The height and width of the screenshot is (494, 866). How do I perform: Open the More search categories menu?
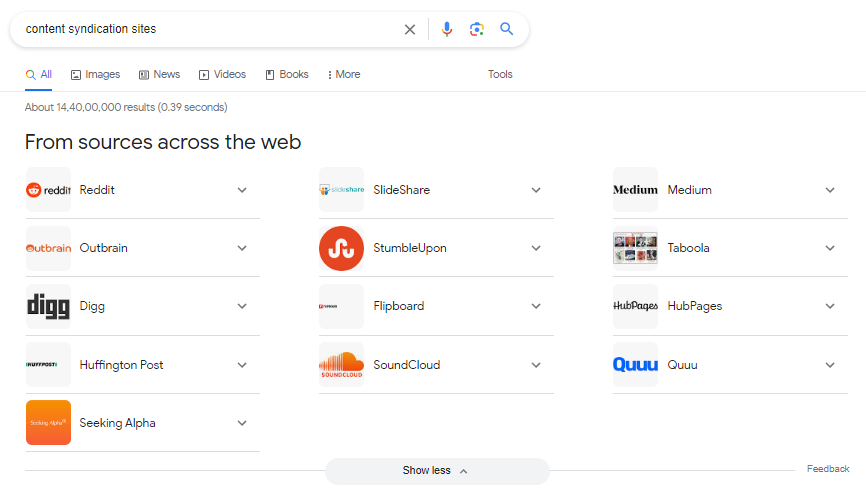tap(344, 75)
